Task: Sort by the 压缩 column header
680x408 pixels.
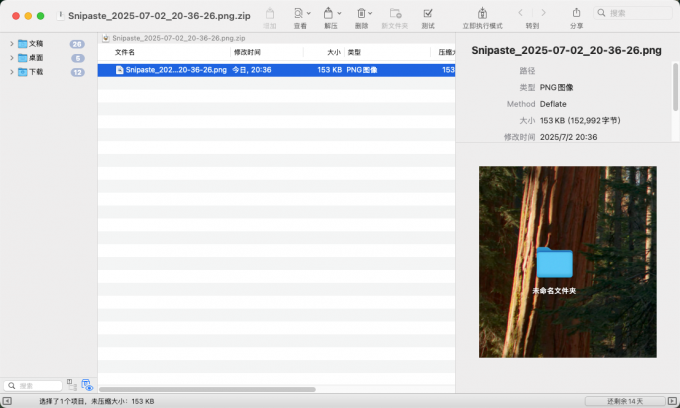Action: [446, 52]
